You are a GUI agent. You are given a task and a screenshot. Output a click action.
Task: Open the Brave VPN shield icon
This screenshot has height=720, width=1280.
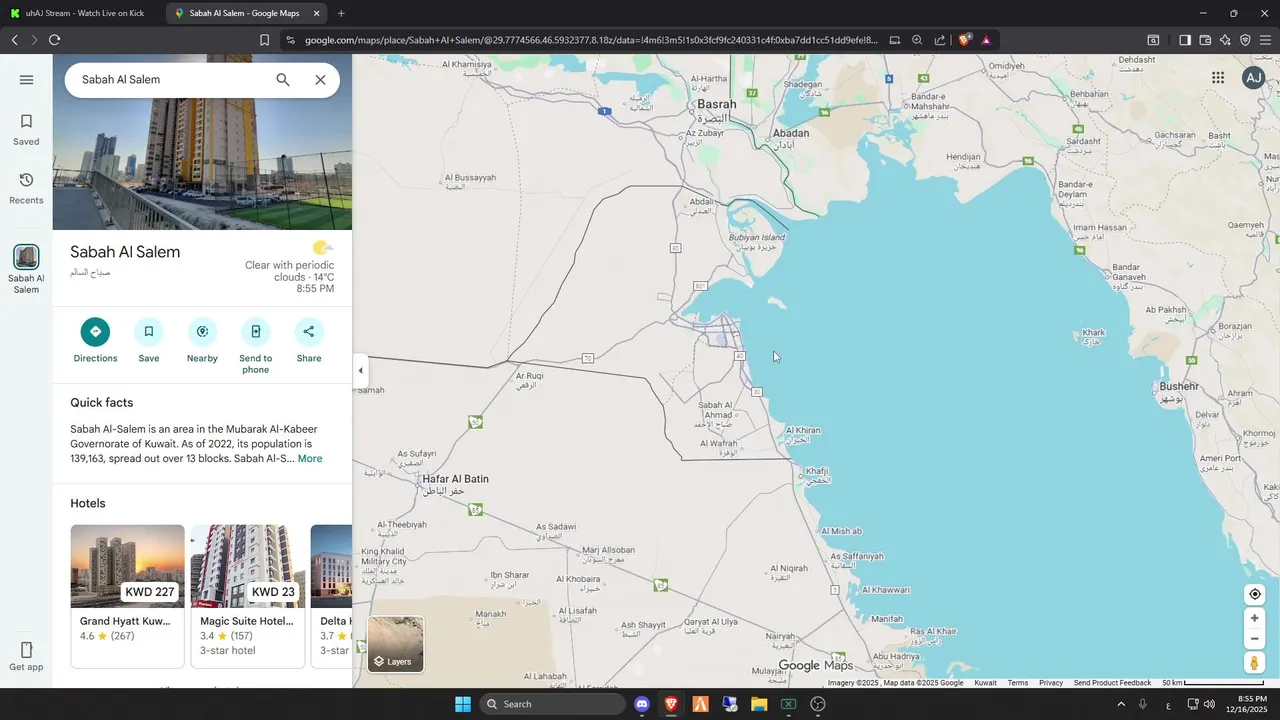(x=1245, y=40)
